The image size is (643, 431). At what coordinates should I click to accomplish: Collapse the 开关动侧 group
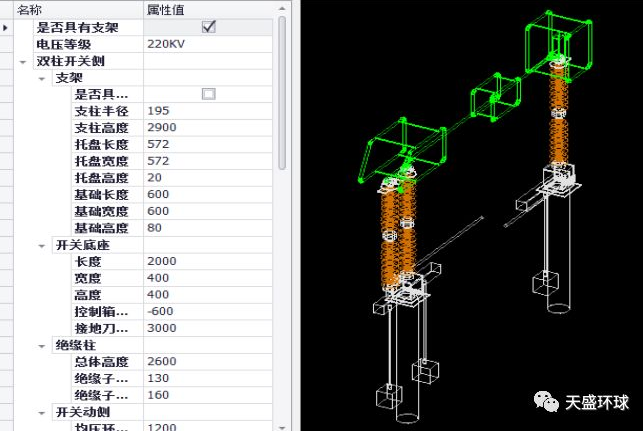pyautogui.click(x=42, y=413)
